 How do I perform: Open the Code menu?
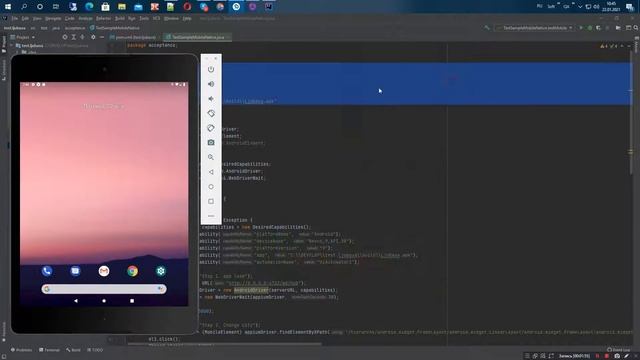(x=70, y=18)
